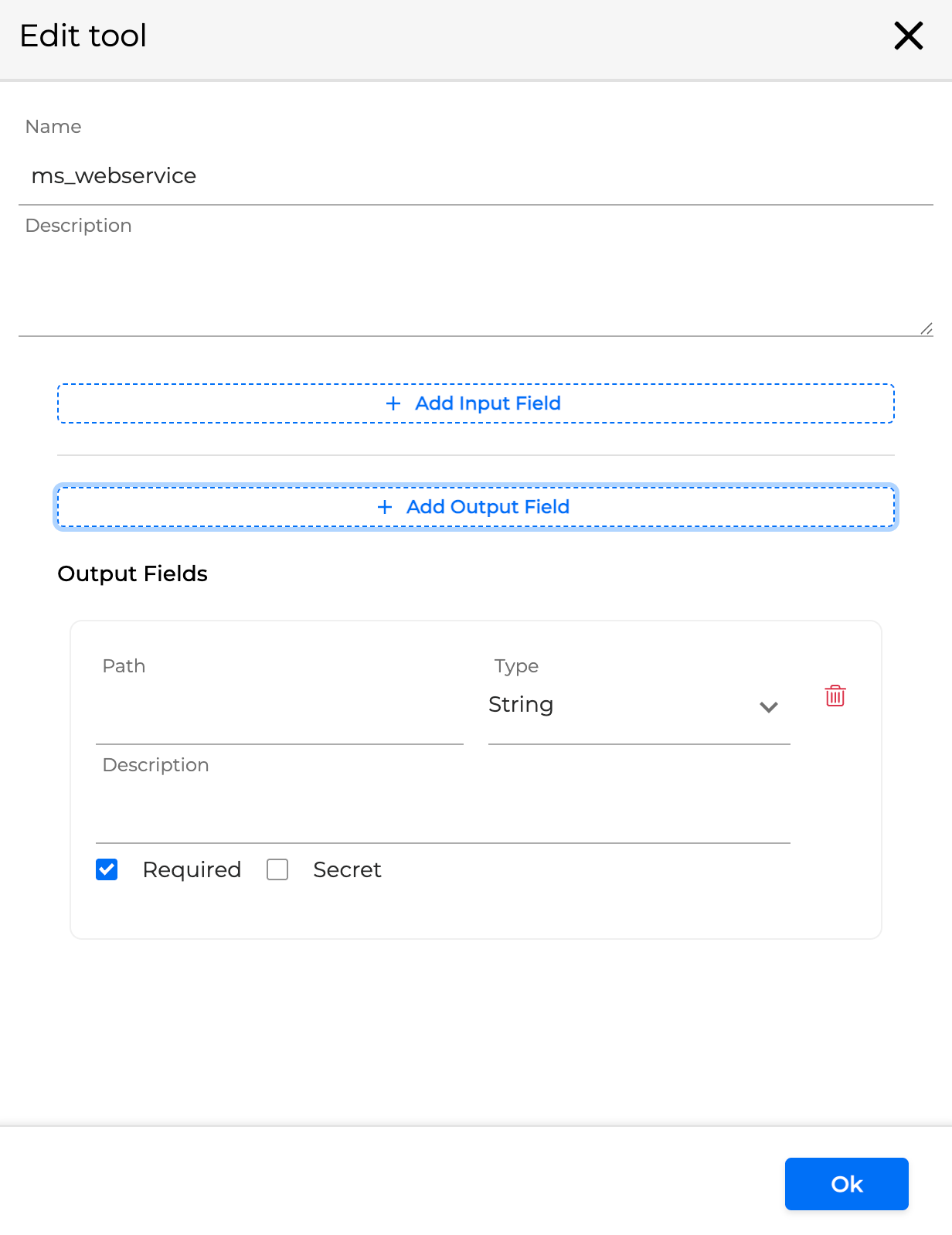The height and width of the screenshot is (1235, 952).
Task: Click the output field Description input
Action: tap(443, 814)
